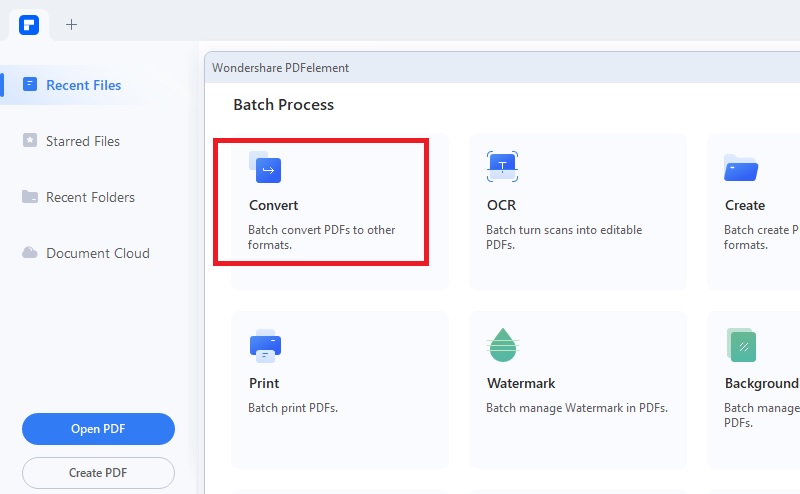Click the Background batch icon

point(741,345)
